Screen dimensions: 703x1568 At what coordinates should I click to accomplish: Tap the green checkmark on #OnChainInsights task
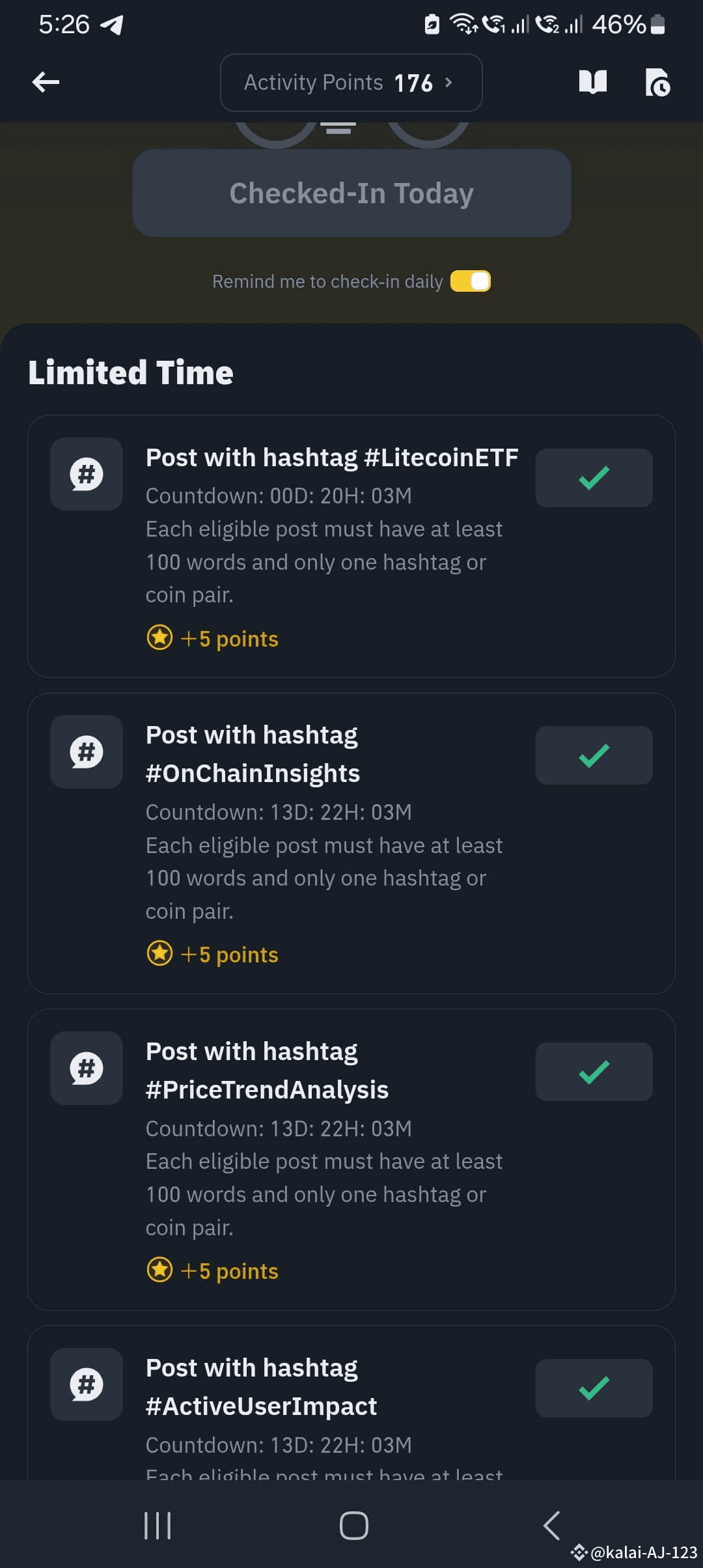(x=593, y=755)
